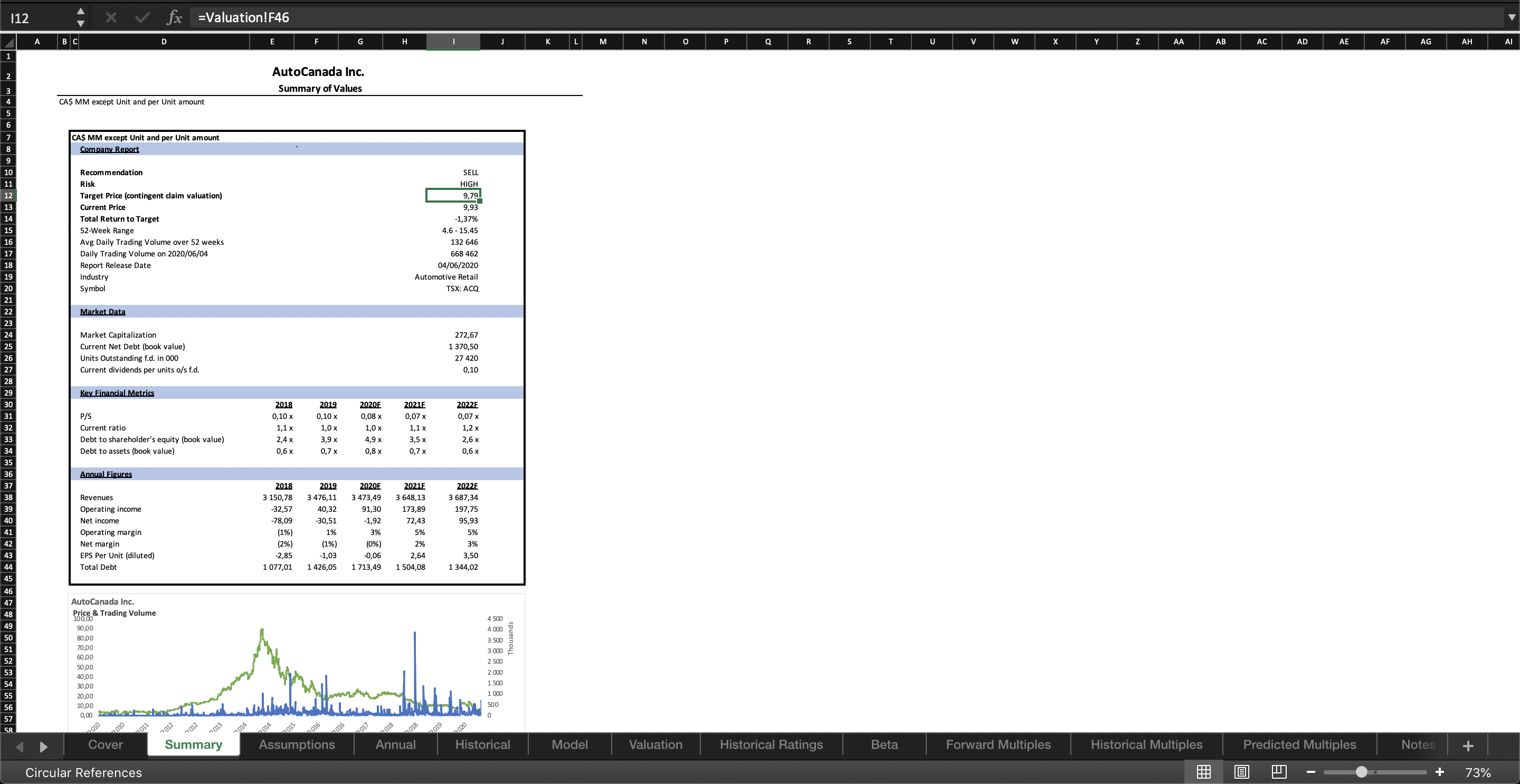Switch to the Model sheet tab
The width and height of the screenshot is (1520, 784).
pos(570,744)
